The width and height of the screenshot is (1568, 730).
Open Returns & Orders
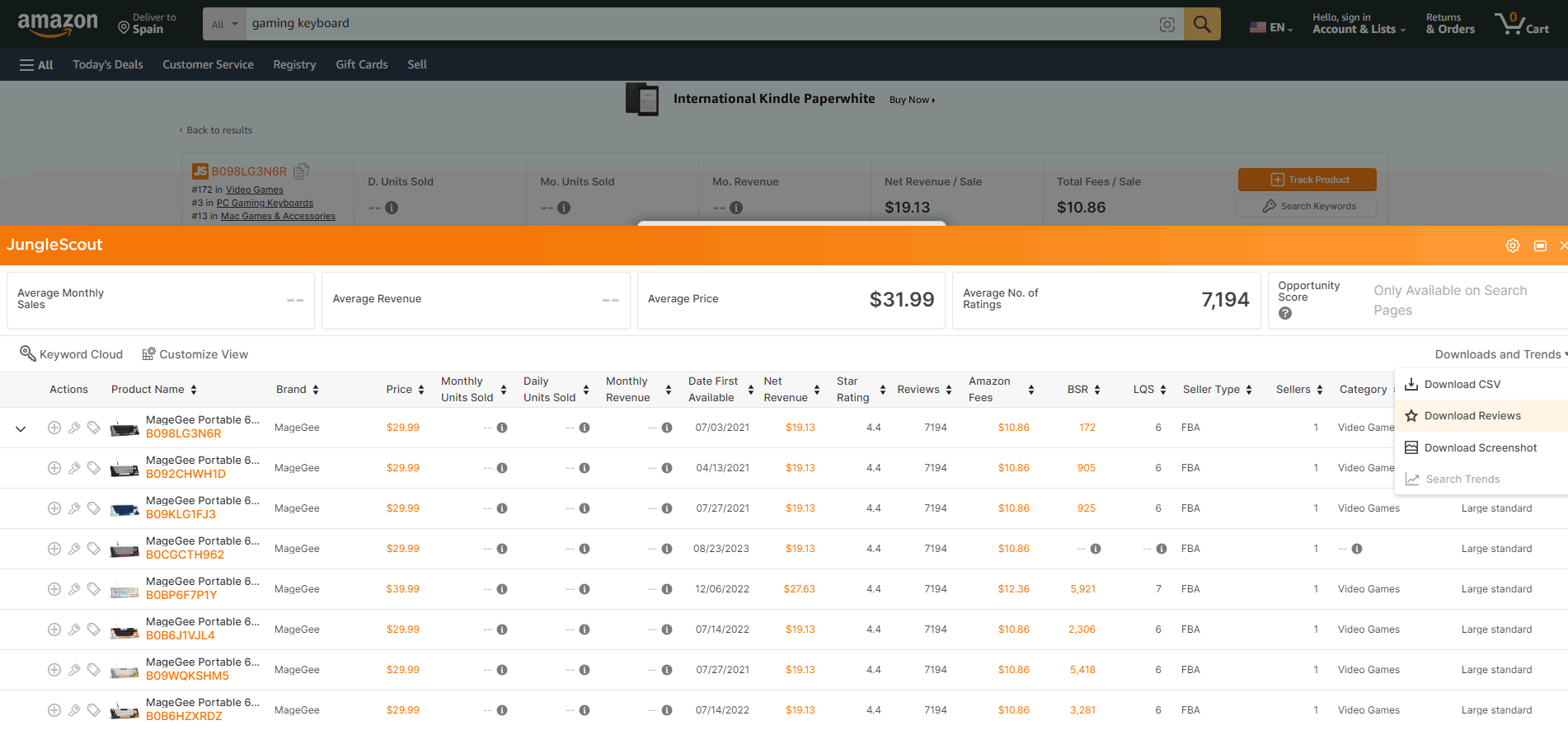pyautogui.click(x=1450, y=24)
